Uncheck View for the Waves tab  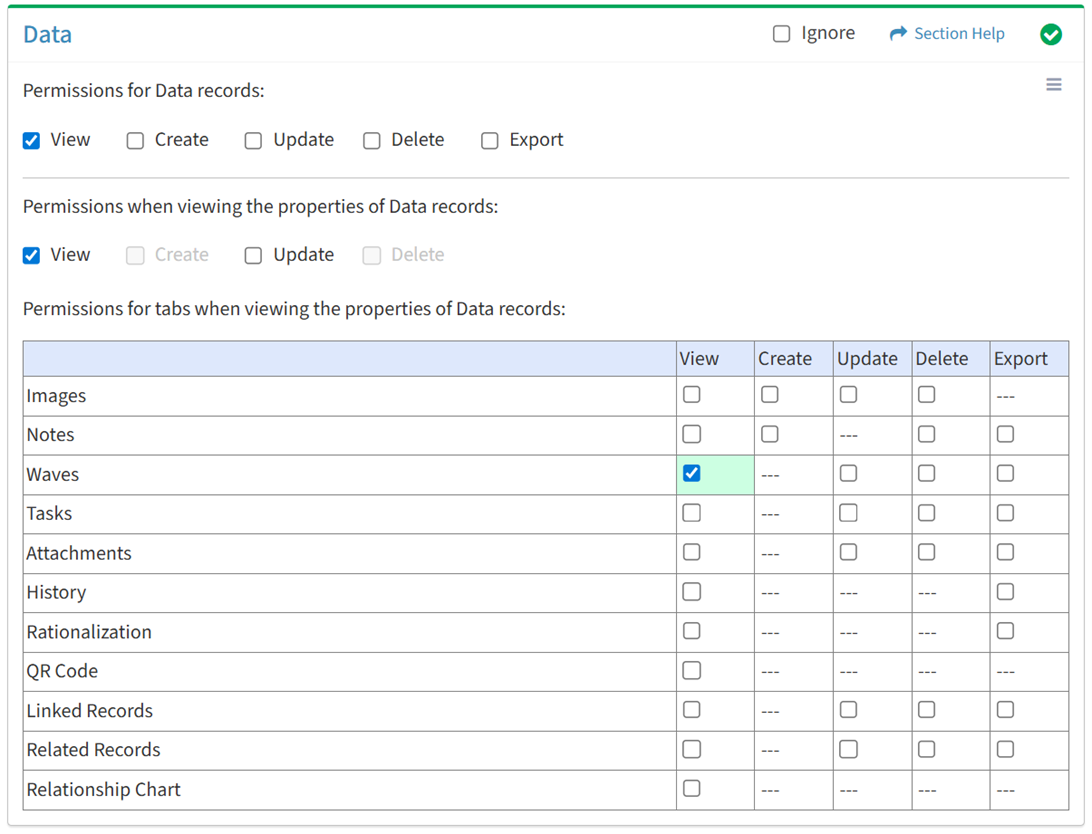(x=691, y=473)
